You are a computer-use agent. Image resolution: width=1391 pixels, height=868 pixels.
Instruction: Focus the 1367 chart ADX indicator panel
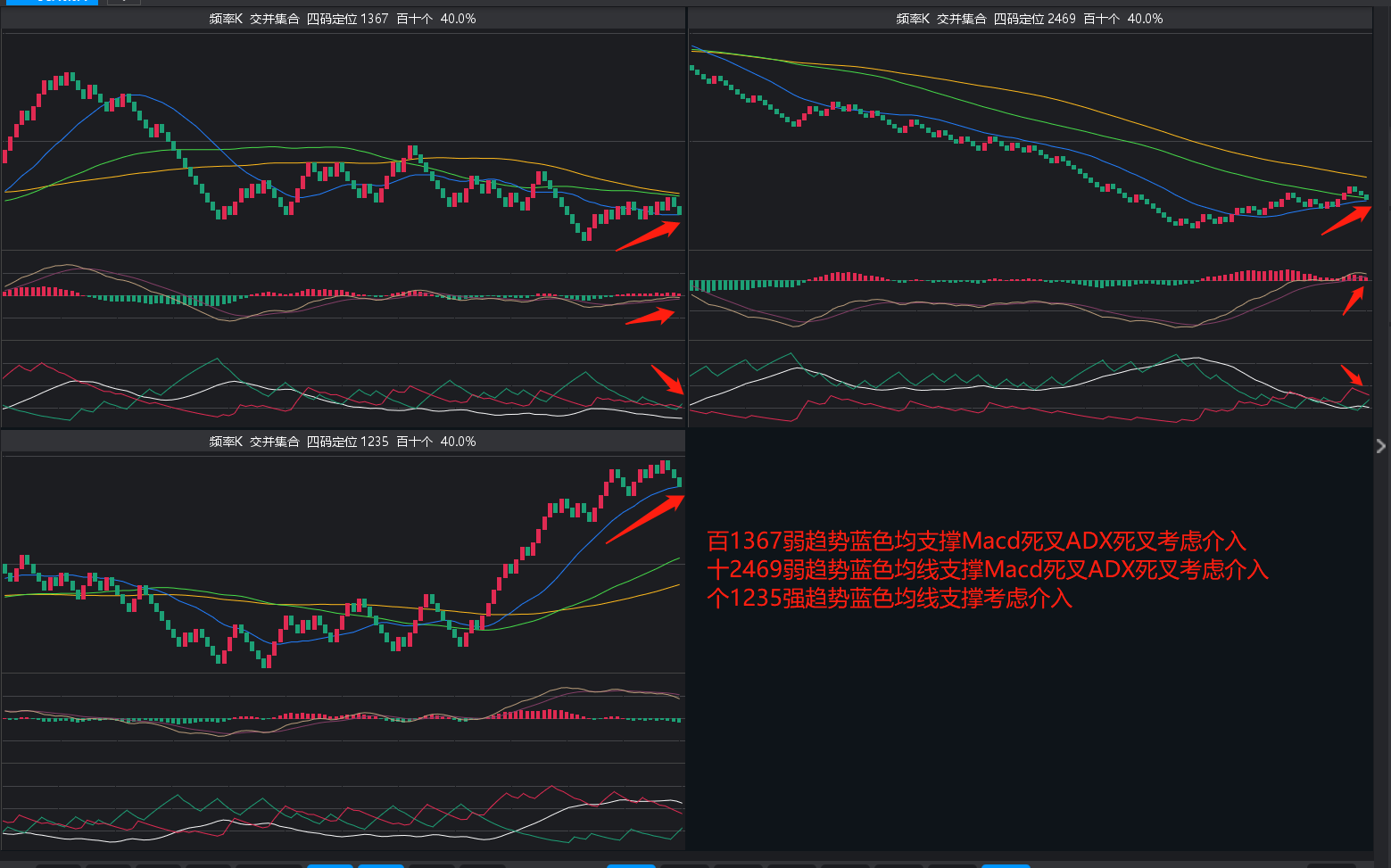coord(344,384)
